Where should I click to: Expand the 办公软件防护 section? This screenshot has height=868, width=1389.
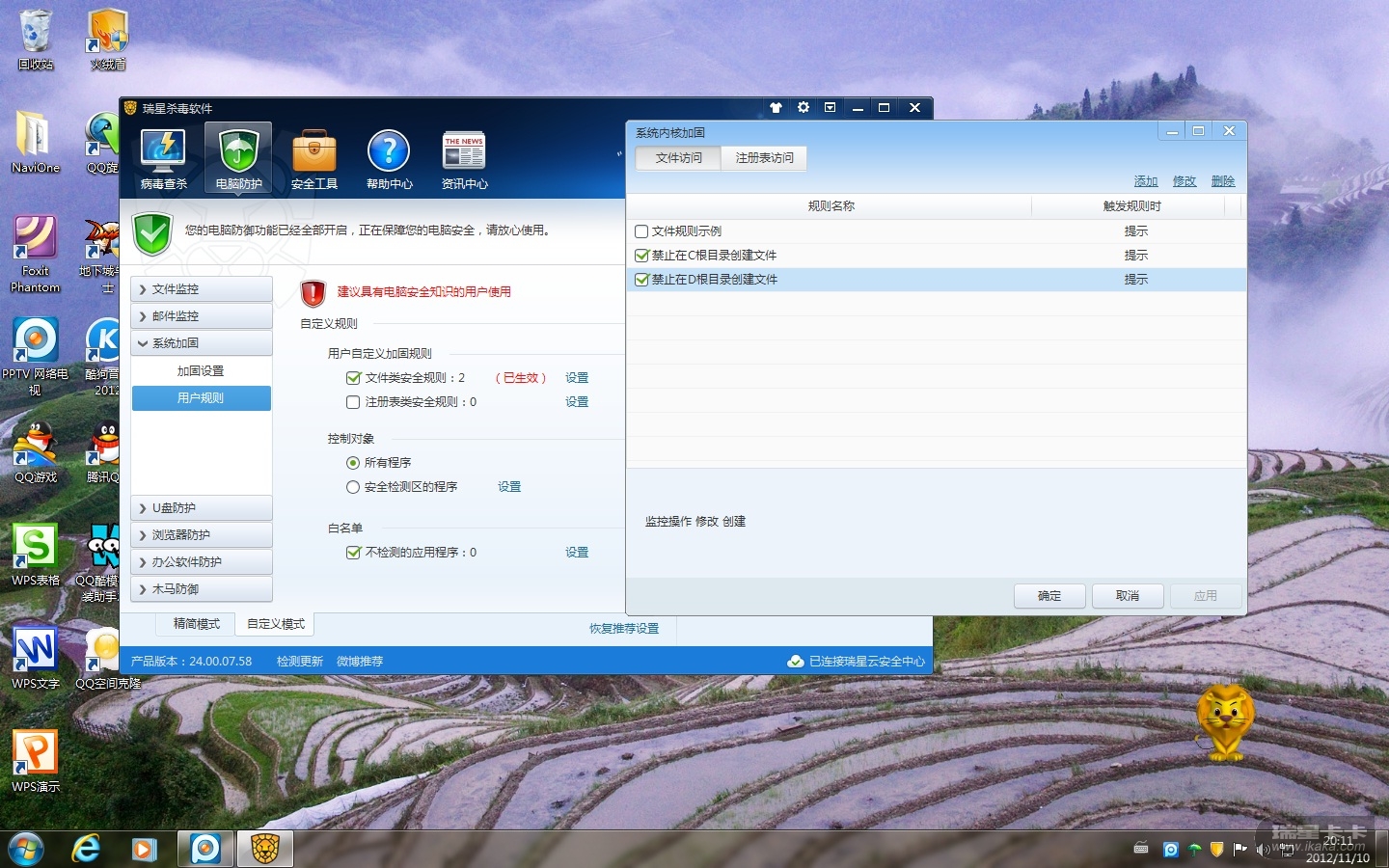click(202, 562)
